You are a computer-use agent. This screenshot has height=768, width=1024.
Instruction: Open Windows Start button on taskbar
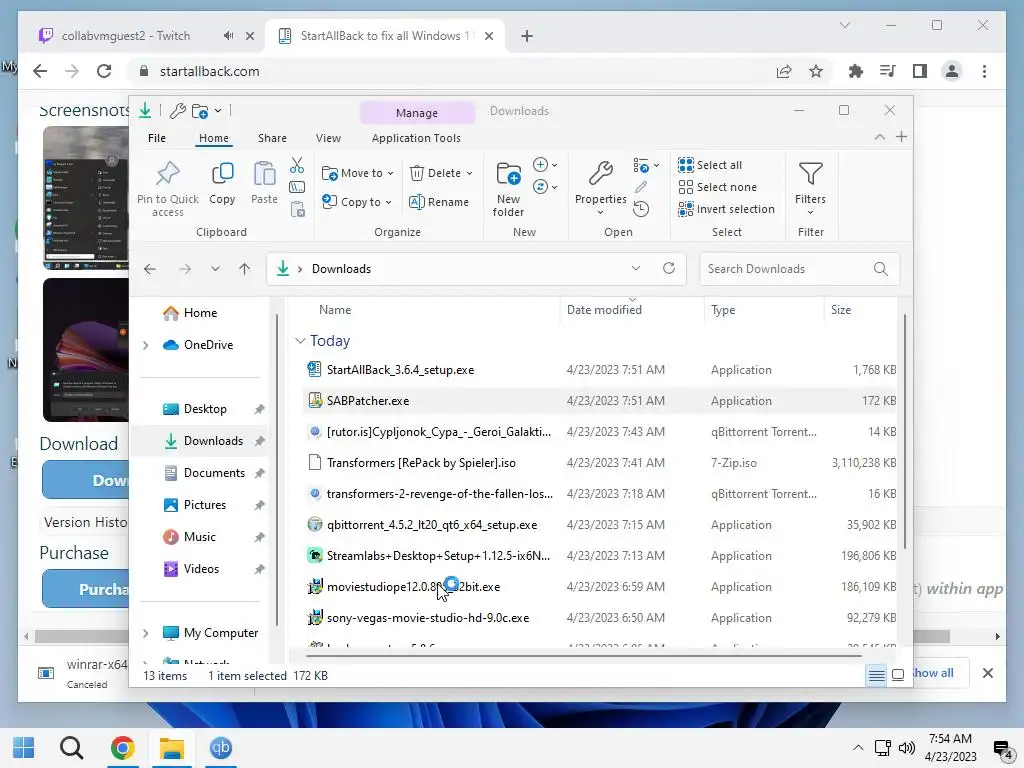[24, 748]
